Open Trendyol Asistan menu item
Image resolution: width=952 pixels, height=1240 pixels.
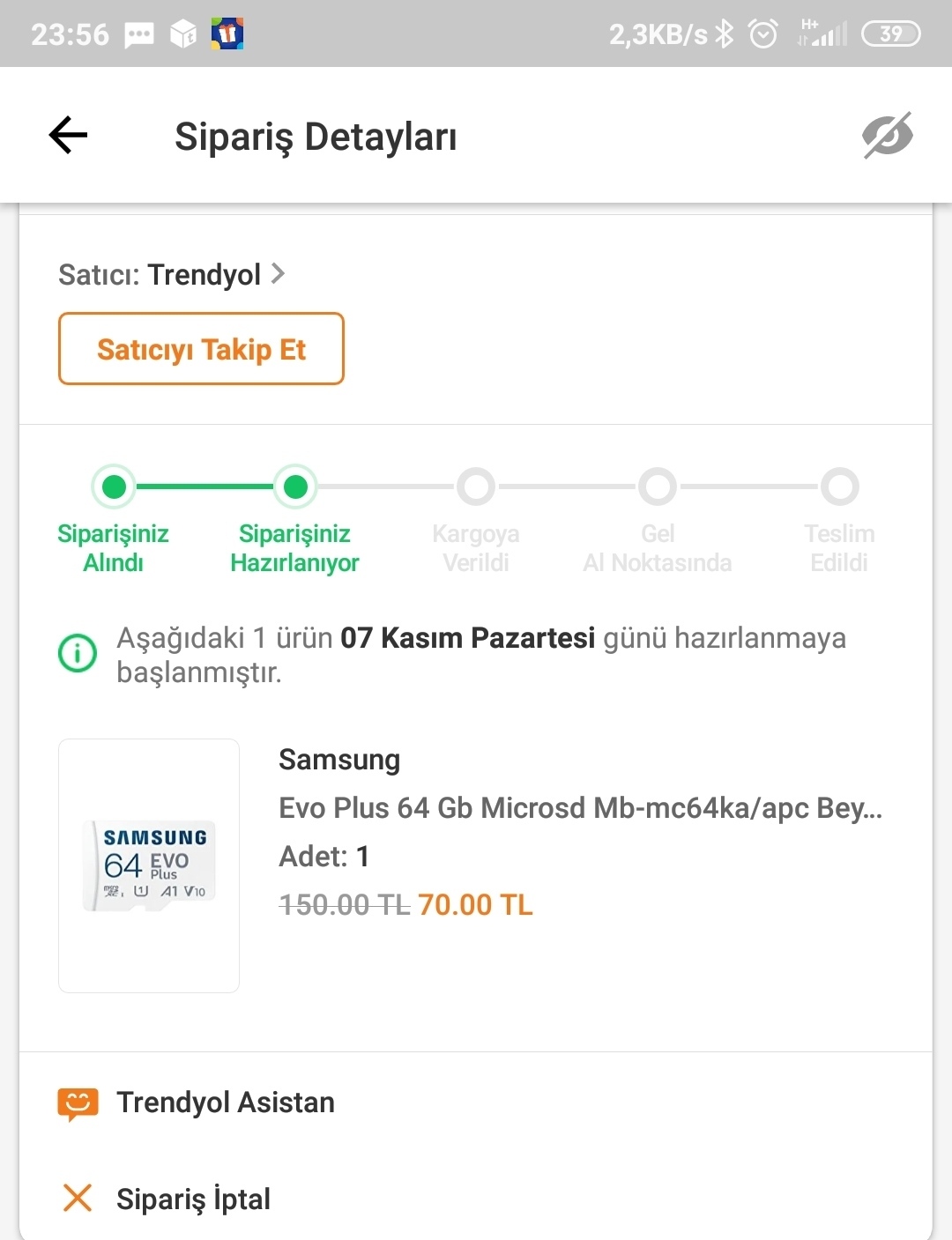coord(226,1103)
